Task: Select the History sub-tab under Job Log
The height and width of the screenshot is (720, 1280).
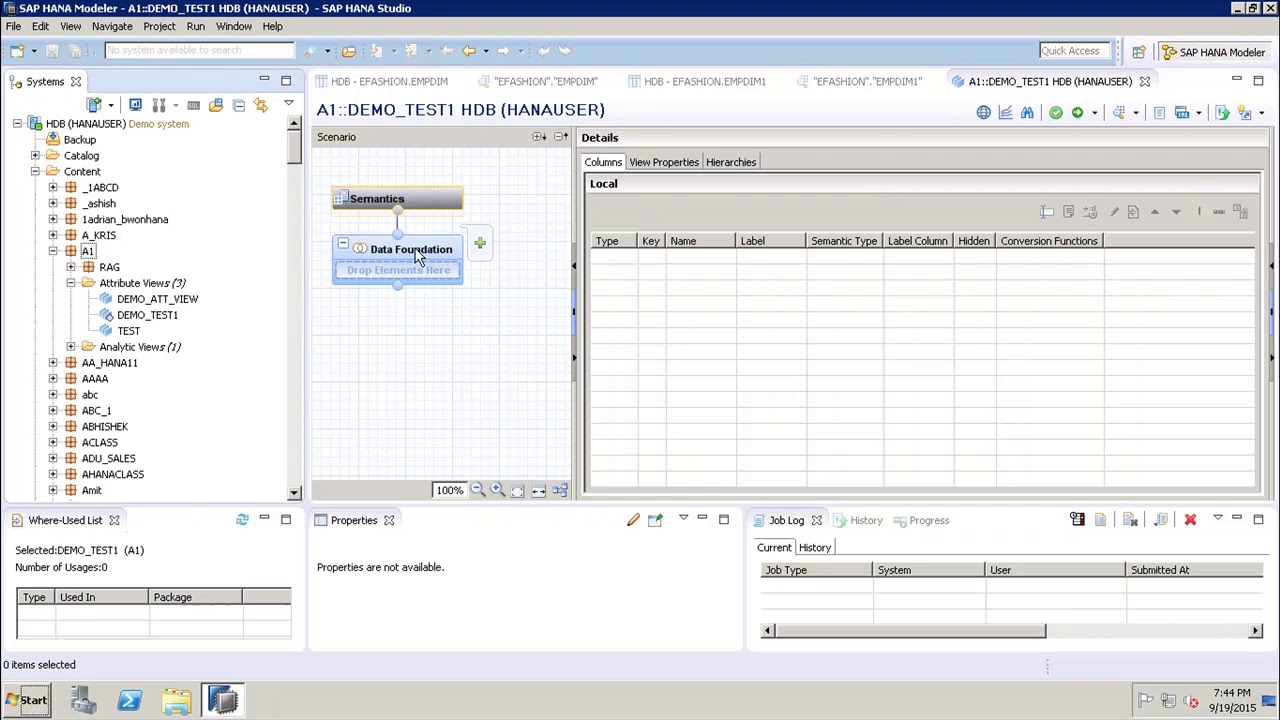Action: (x=815, y=548)
